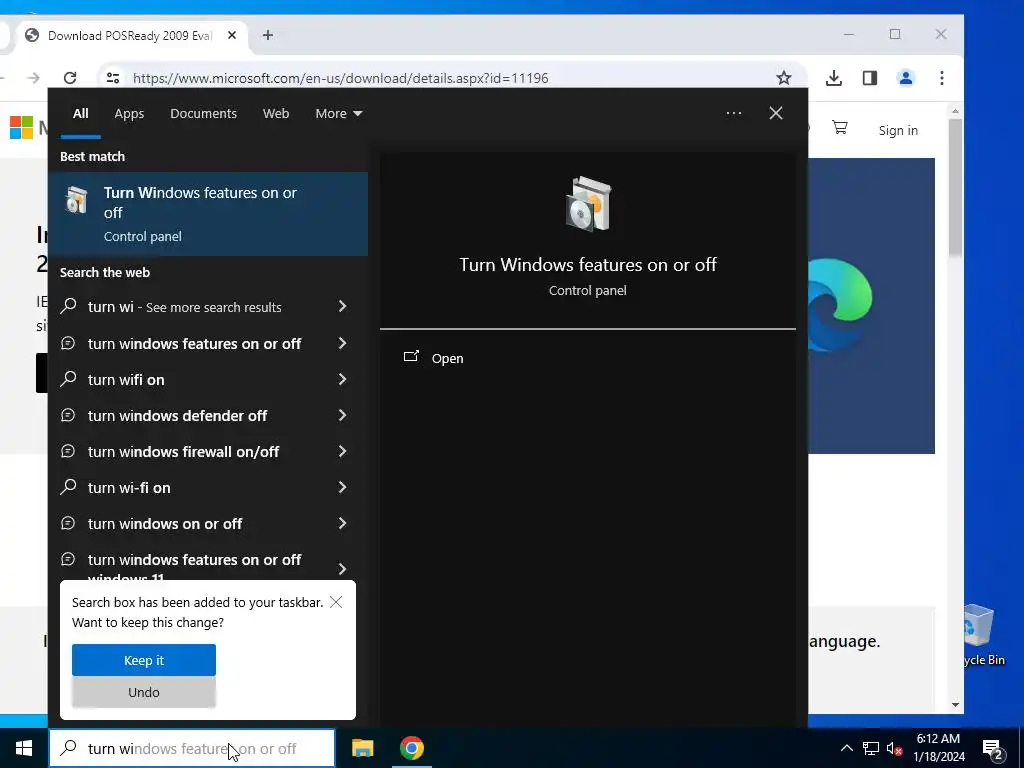Reload the Chrome page
Screen dimensions: 1024x768
(70, 78)
